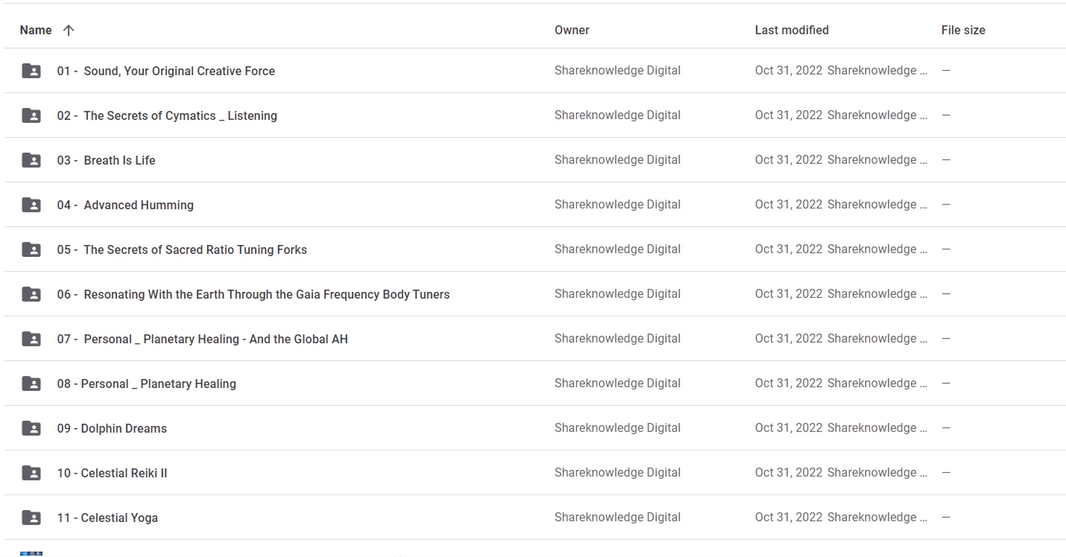Sort files by the Name column header
Screen dimensions: 1066x557
click(35, 30)
